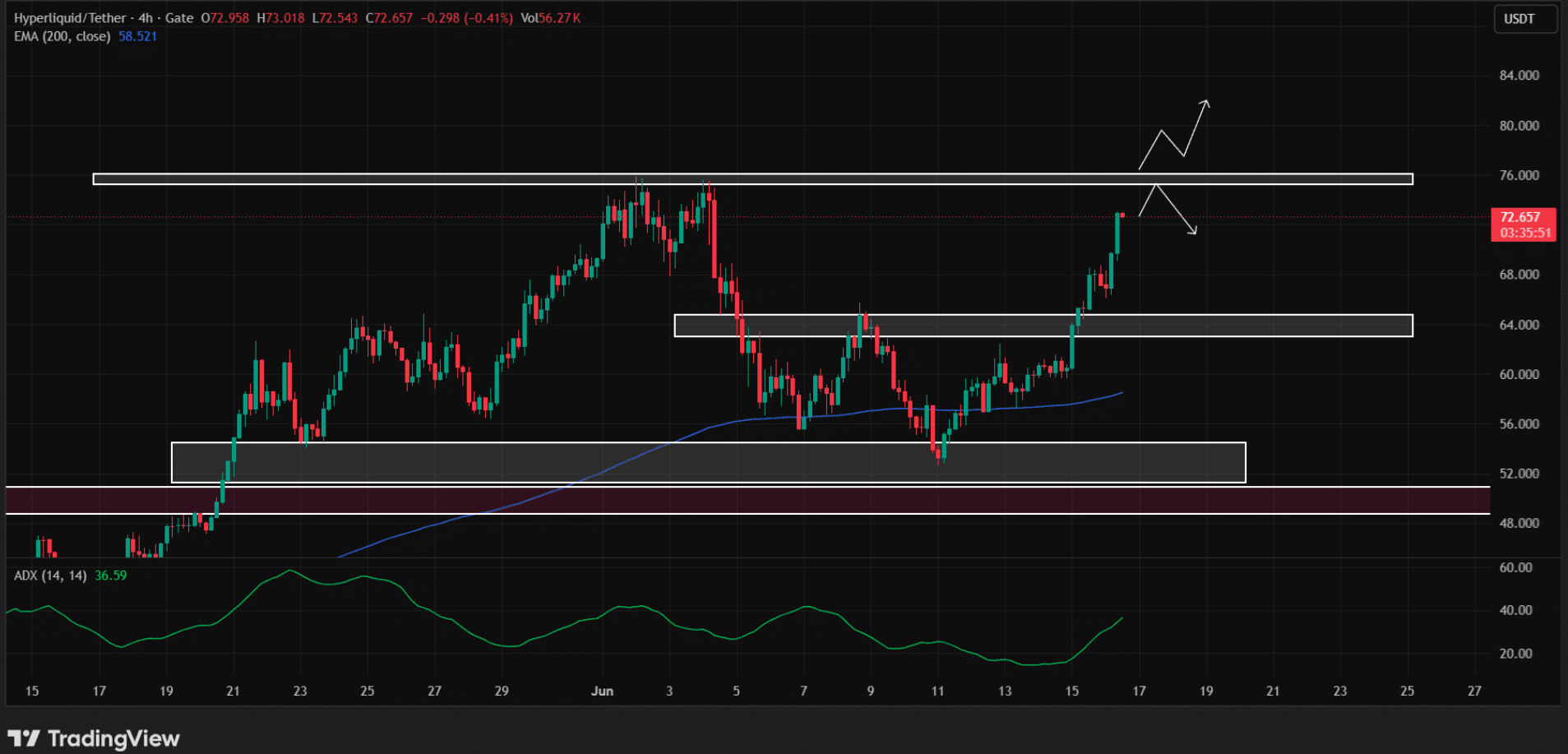The height and width of the screenshot is (754, 1568).
Task: Click the low price L72.543
Action: pyautogui.click(x=335, y=18)
